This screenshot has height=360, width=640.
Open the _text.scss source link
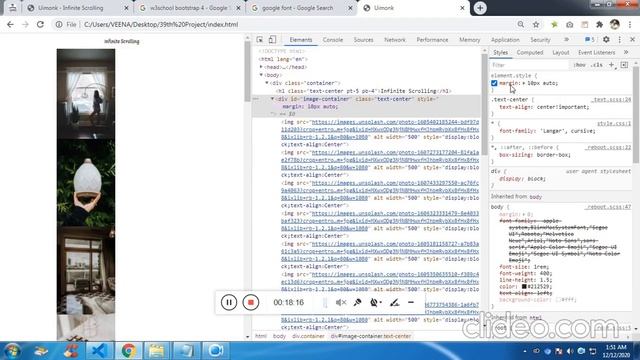tap(611, 100)
